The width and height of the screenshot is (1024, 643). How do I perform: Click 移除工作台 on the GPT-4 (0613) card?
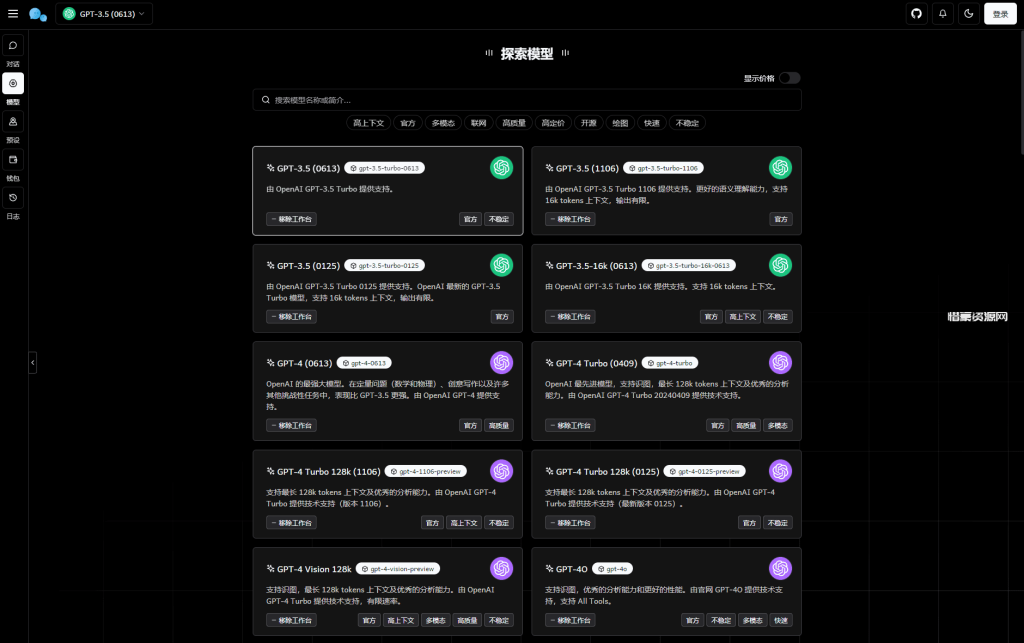coord(291,425)
